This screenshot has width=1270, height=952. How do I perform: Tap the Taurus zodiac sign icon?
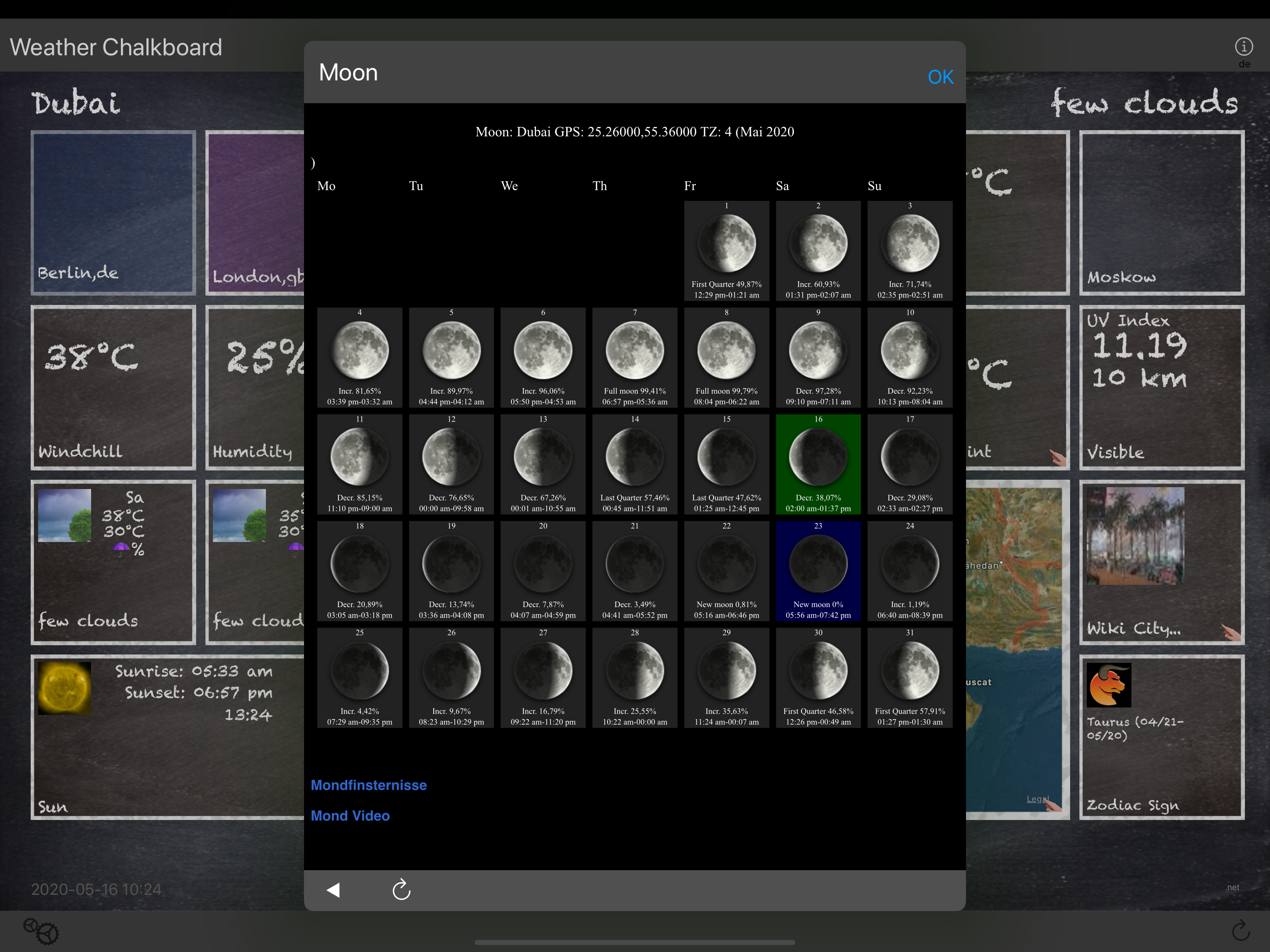[1109, 685]
